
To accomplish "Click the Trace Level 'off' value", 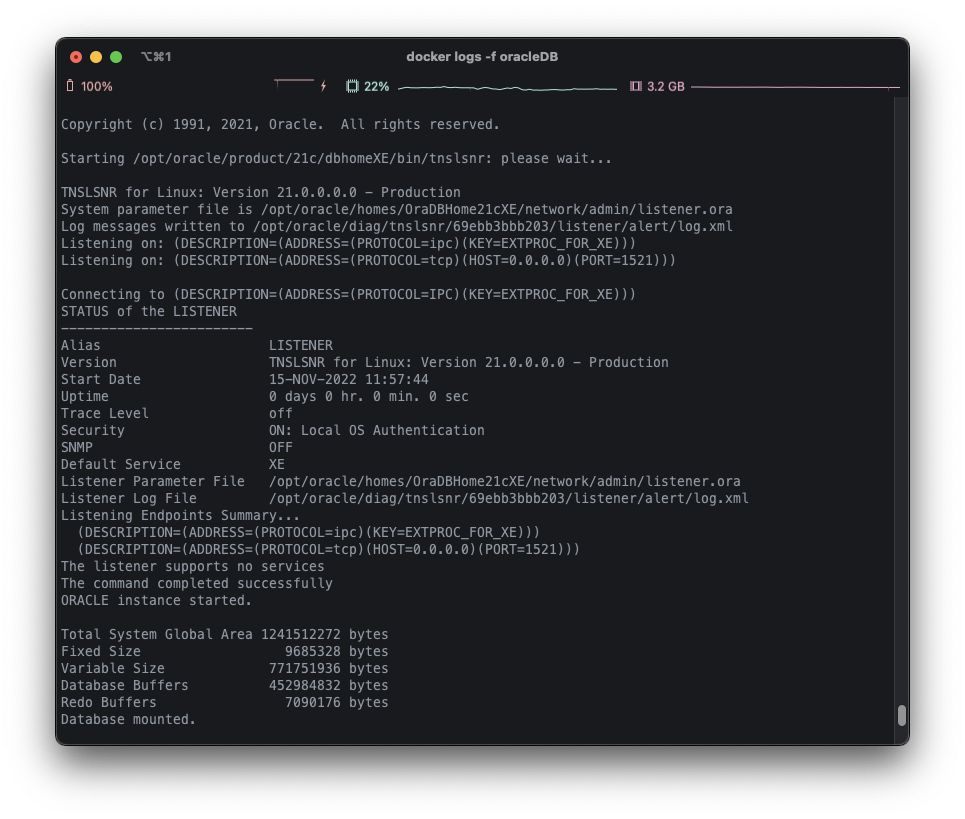I will [x=280, y=413].
